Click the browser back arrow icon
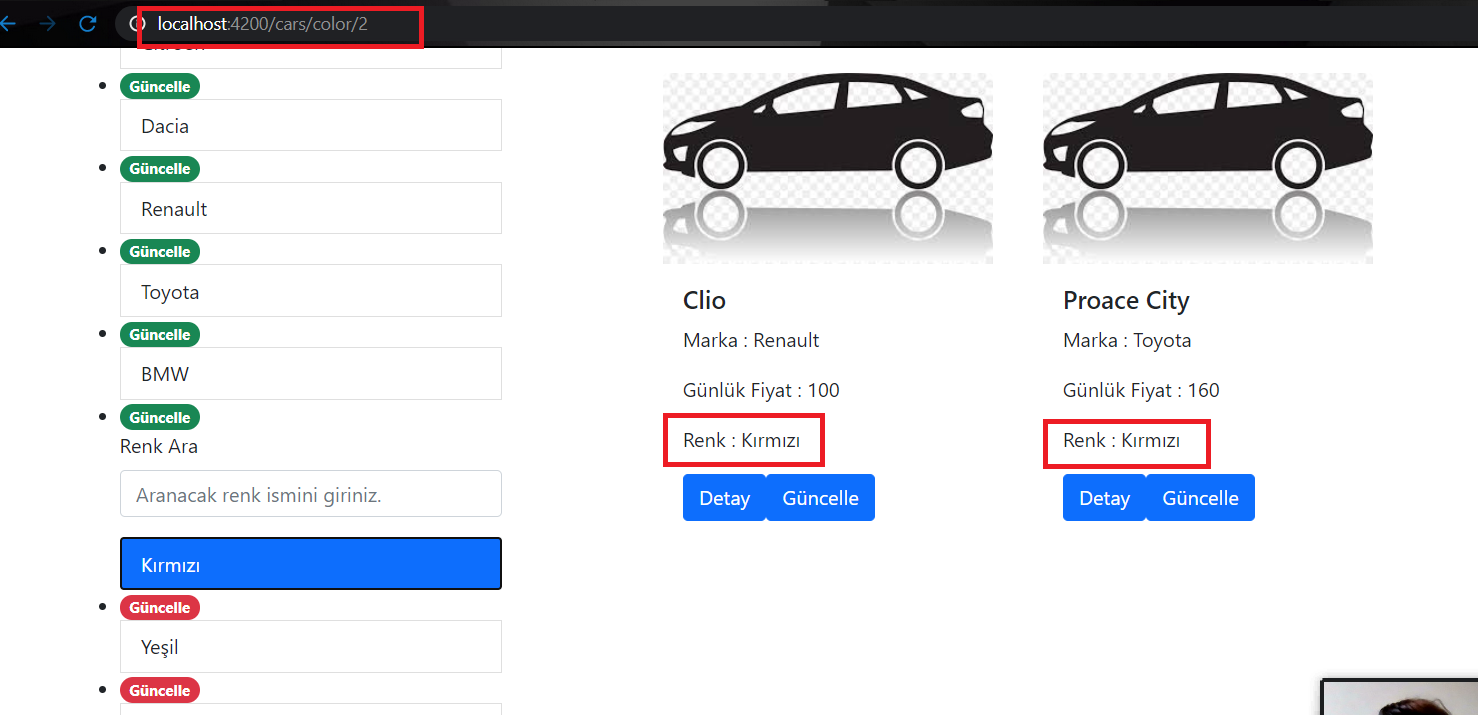1478x715 pixels. click(x=9, y=24)
